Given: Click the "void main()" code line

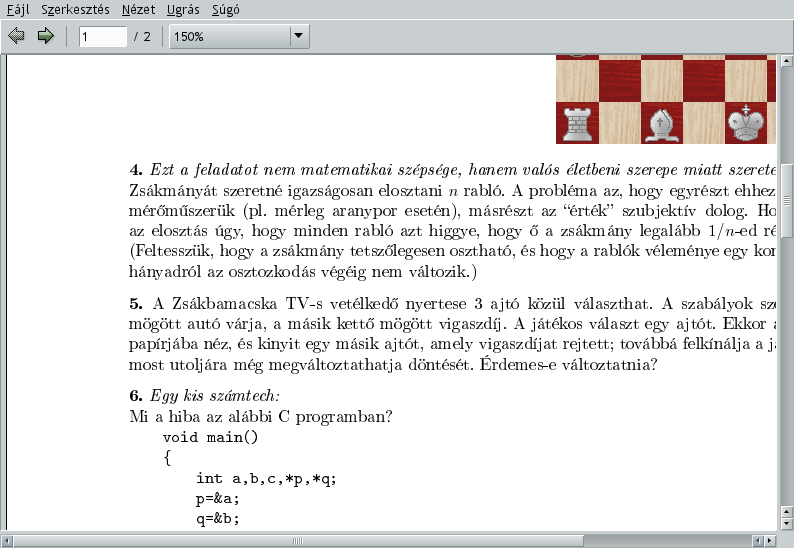Looking at the screenshot, I should click(211, 437).
